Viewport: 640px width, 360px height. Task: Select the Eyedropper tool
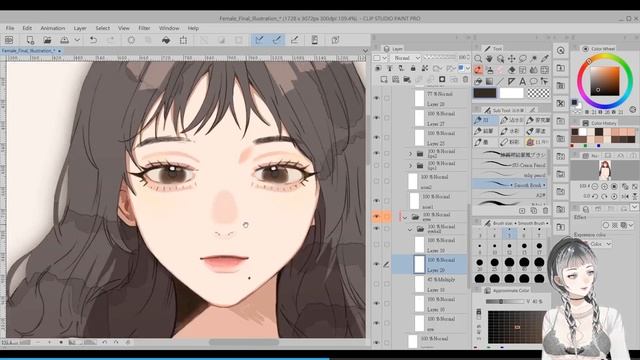point(544,59)
